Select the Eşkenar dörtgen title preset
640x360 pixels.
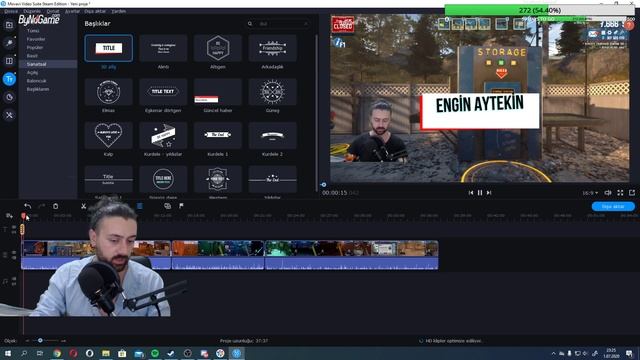click(163, 92)
